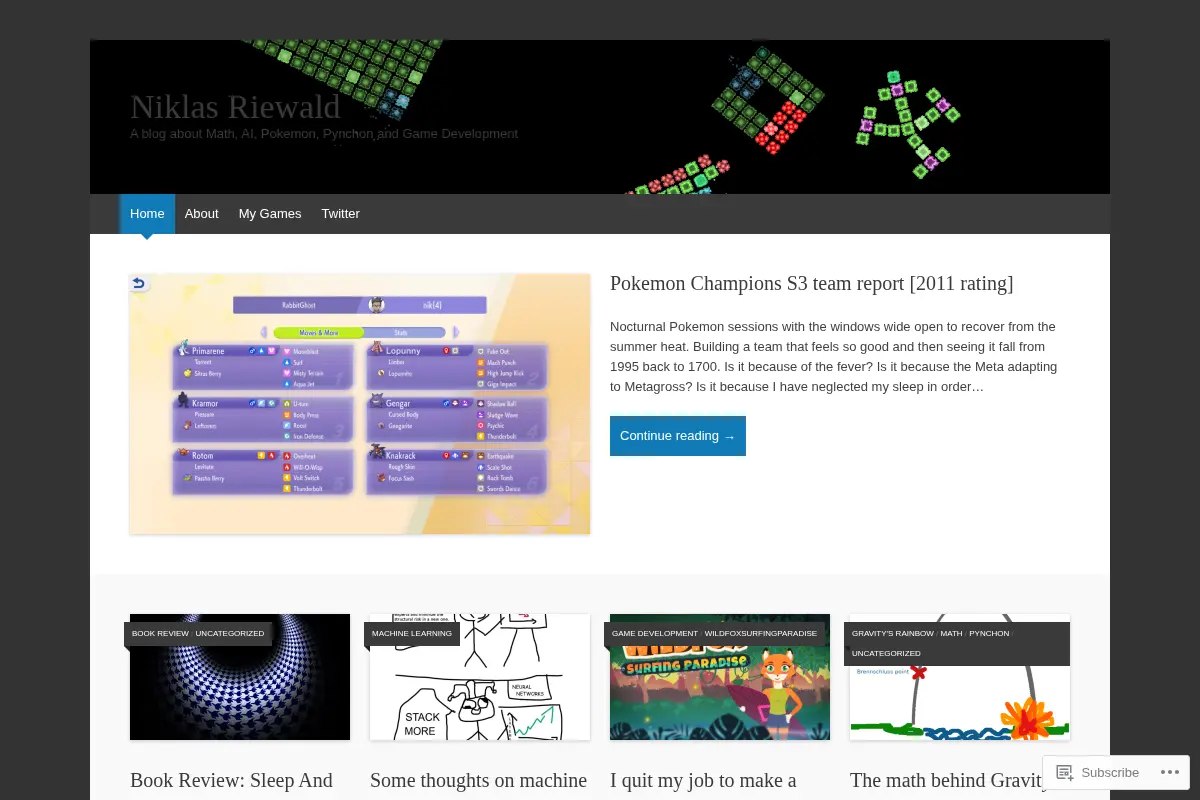Click the blog tagline about Math, AI, Pokemon

coord(324,134)
